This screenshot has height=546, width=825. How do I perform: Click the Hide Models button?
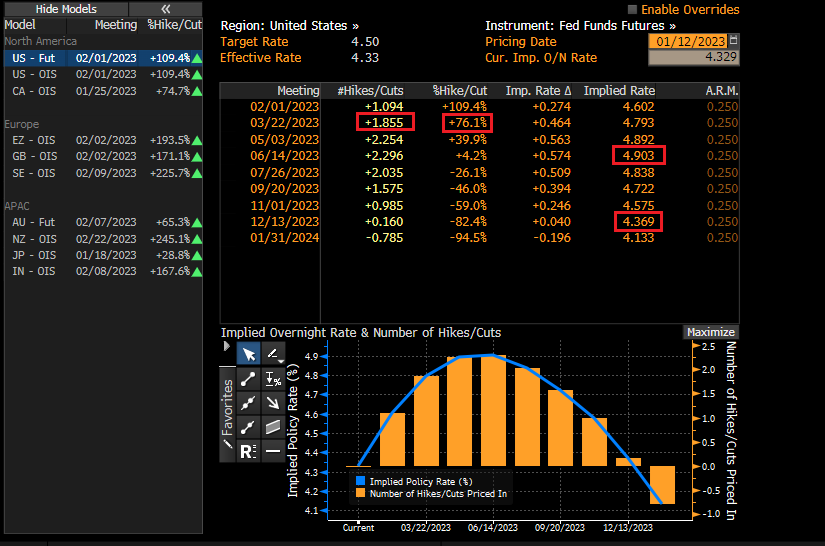[67, 8]
